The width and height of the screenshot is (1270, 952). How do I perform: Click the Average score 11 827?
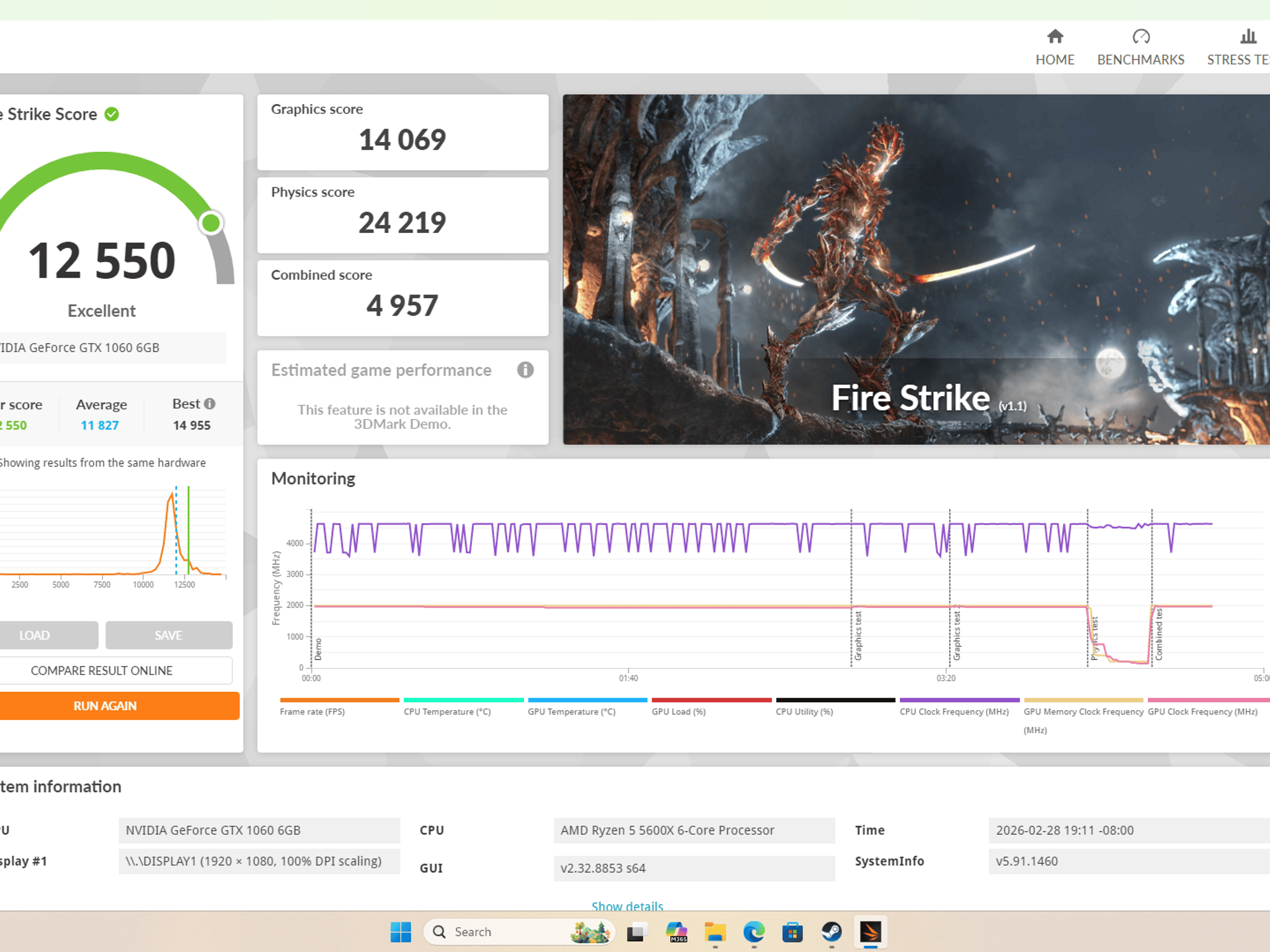100,425
